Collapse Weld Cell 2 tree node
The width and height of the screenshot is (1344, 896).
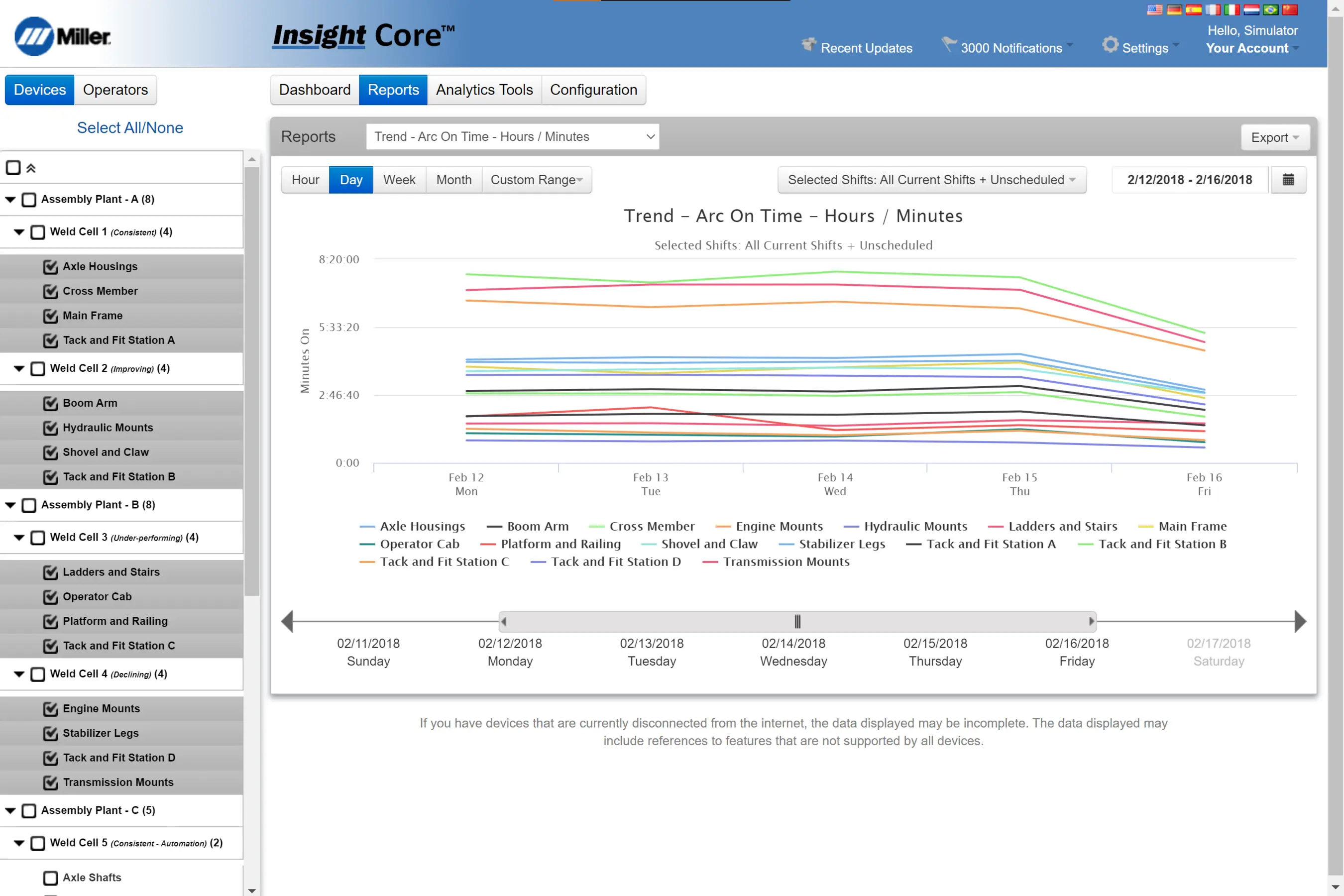(19, 368)
